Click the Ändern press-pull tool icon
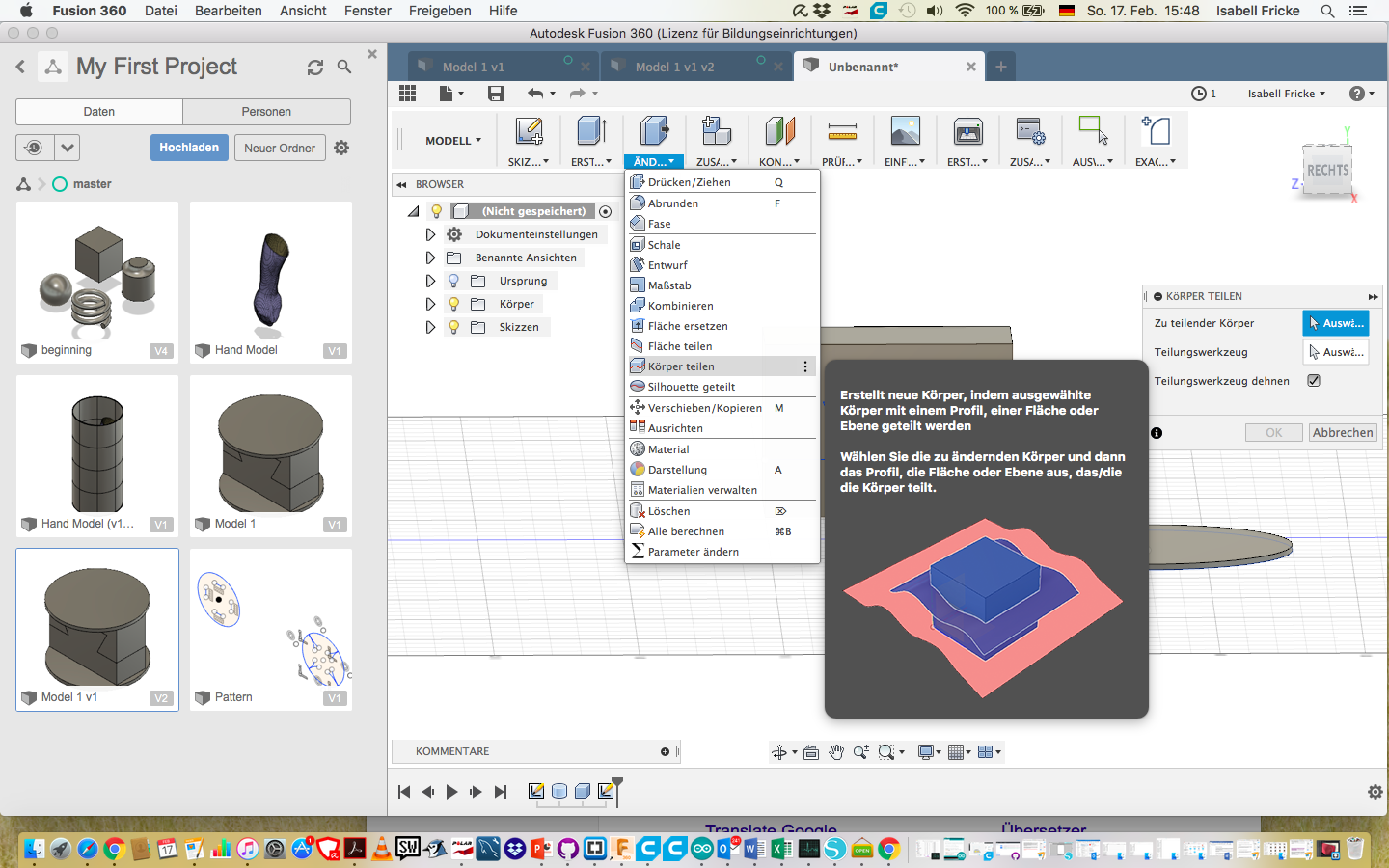The width and height of the screenshot is (1389, 868). coord(654,131)
